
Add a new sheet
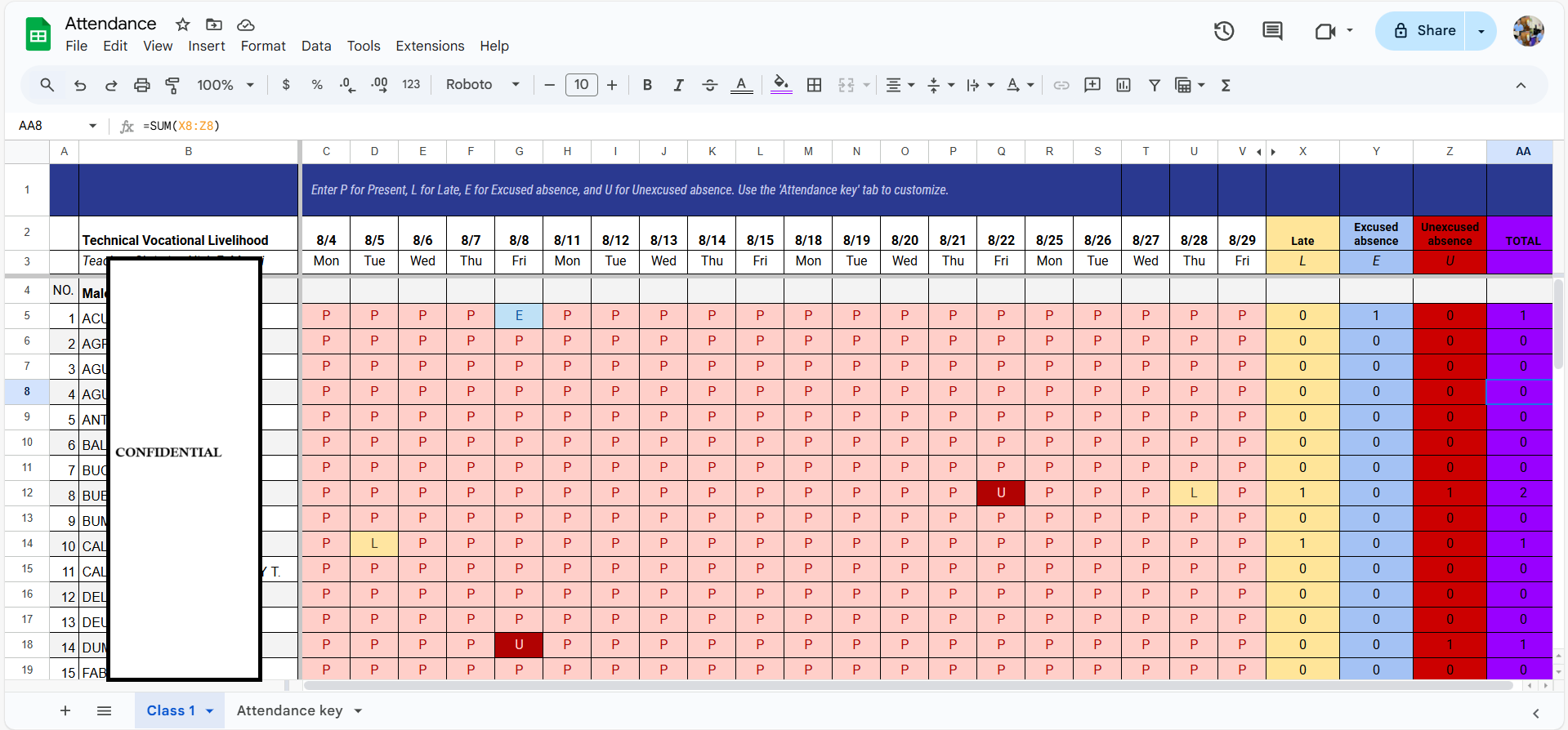tap(65, 710)
